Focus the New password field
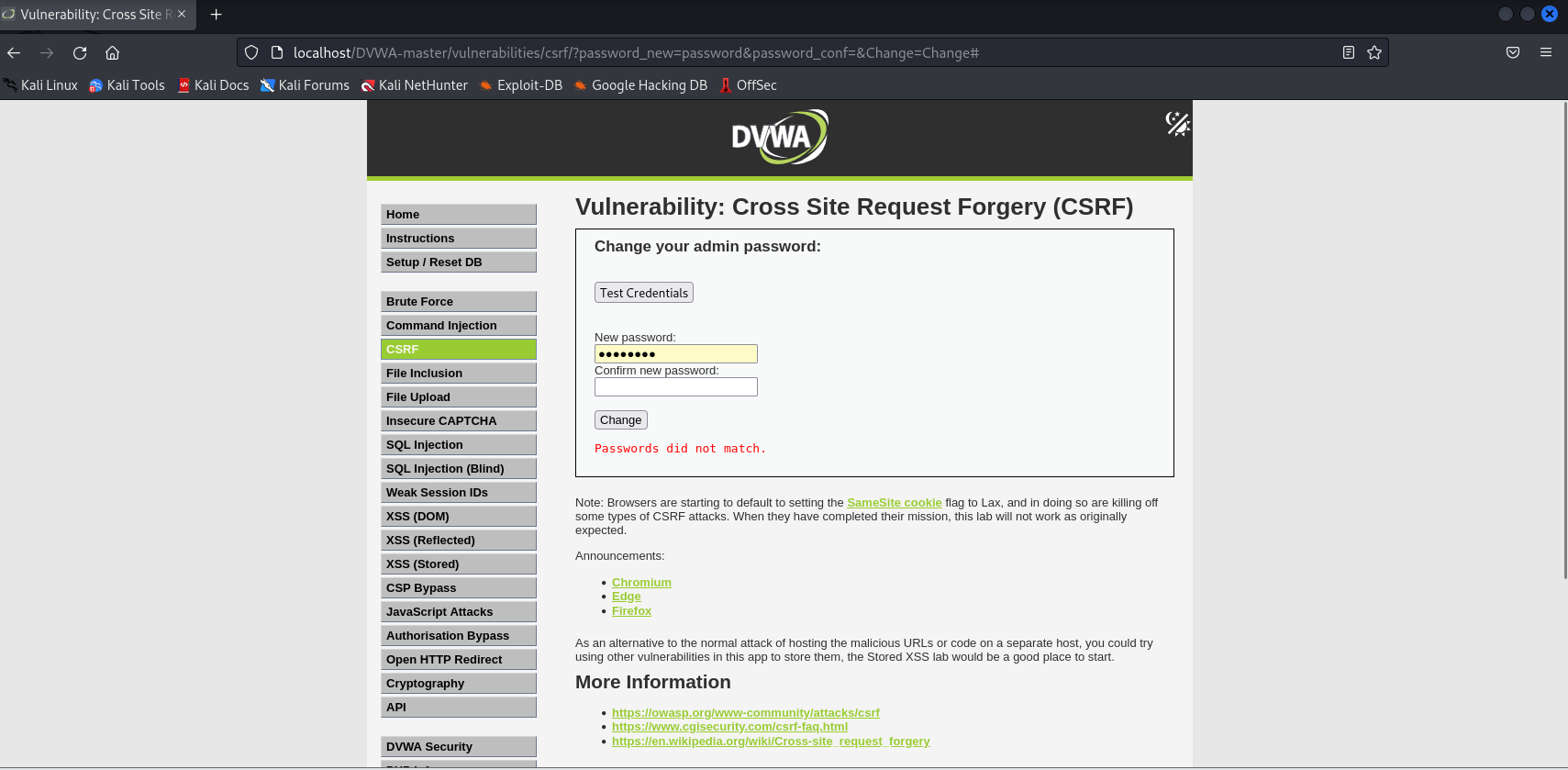1568x770 pixels. pos(676,354)
